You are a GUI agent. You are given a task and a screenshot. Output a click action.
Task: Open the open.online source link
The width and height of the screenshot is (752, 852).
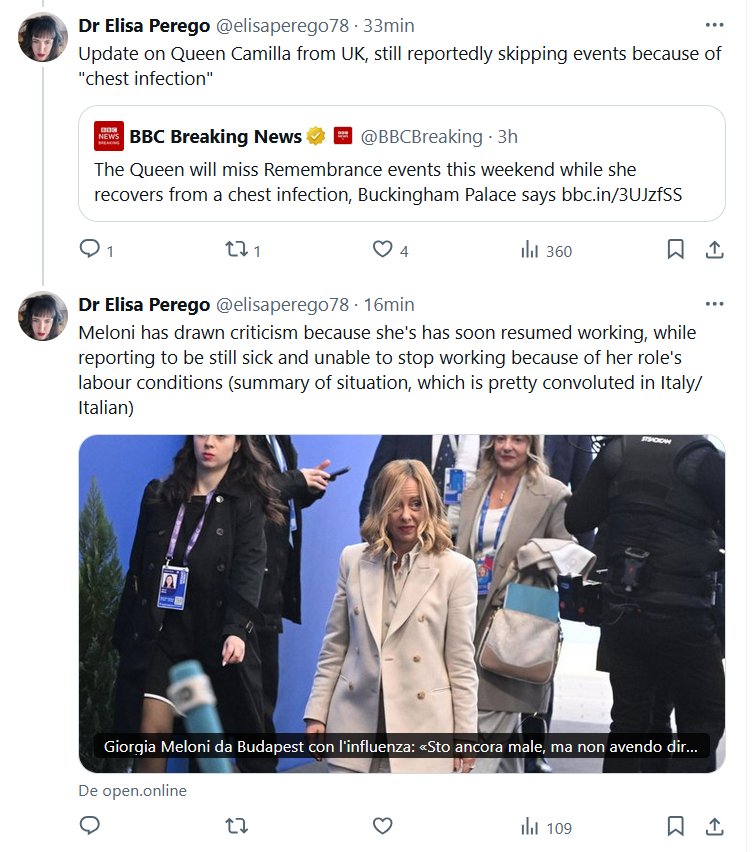[132, 790]
